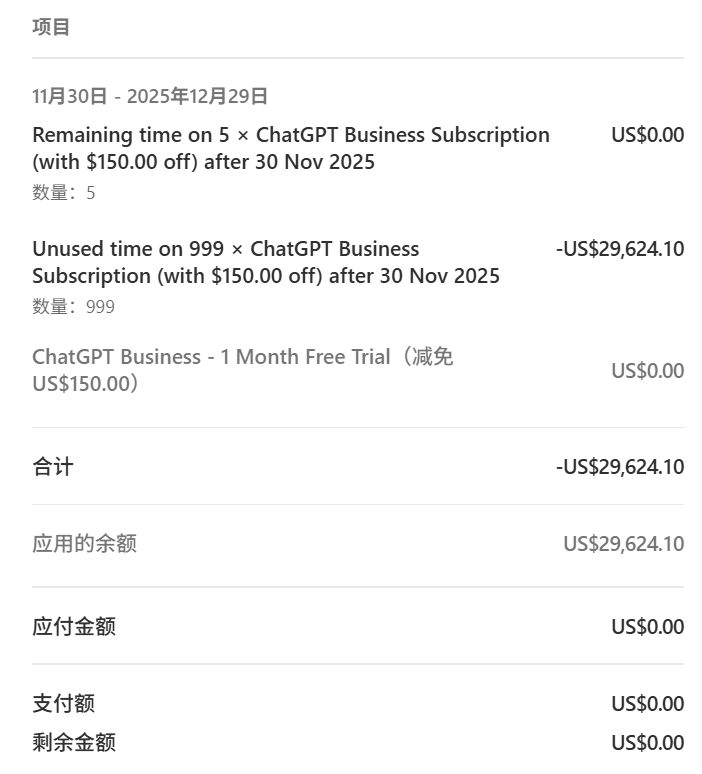The height and width of the screenshot is (774, 702).
Task: Click the 数量：999 quantity text
Action: pyautogui.click(x=73, y=307)
